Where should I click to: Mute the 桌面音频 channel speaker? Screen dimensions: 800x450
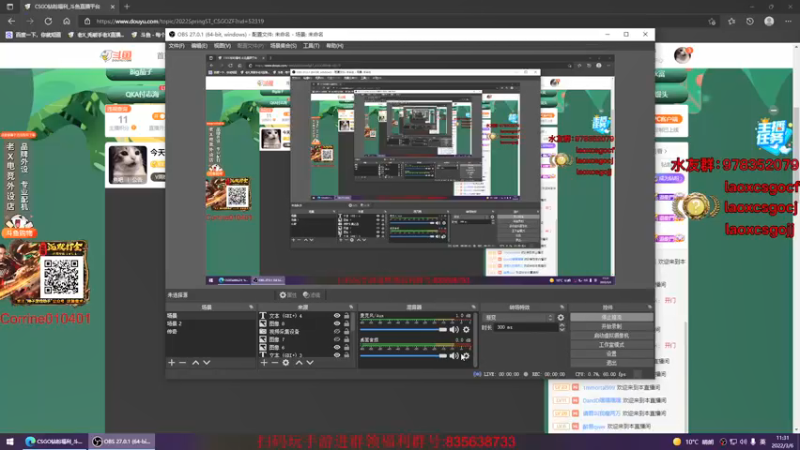pyautogui.click(x=454, y=356)
